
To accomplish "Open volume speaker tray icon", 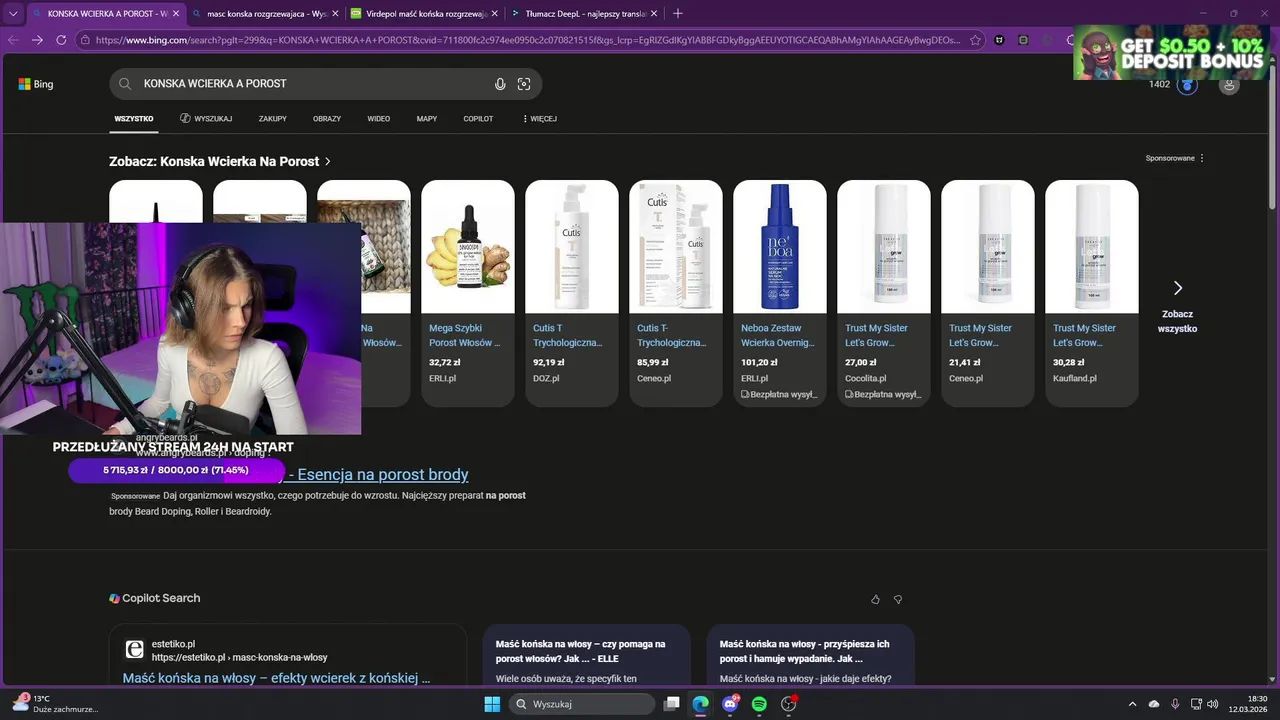I will pyautogui.click(x=1213, y=704).
